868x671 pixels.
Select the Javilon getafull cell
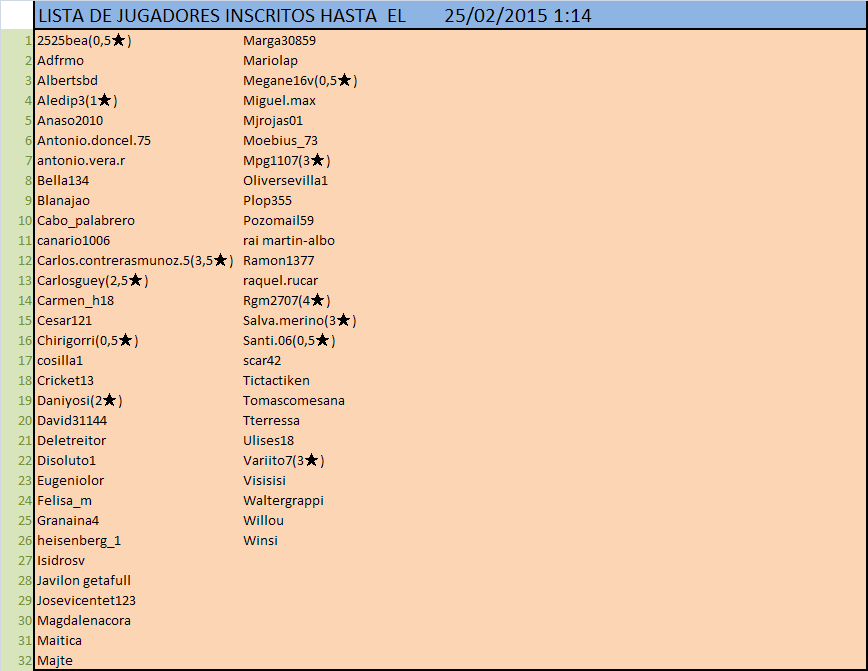pos(84,581)
